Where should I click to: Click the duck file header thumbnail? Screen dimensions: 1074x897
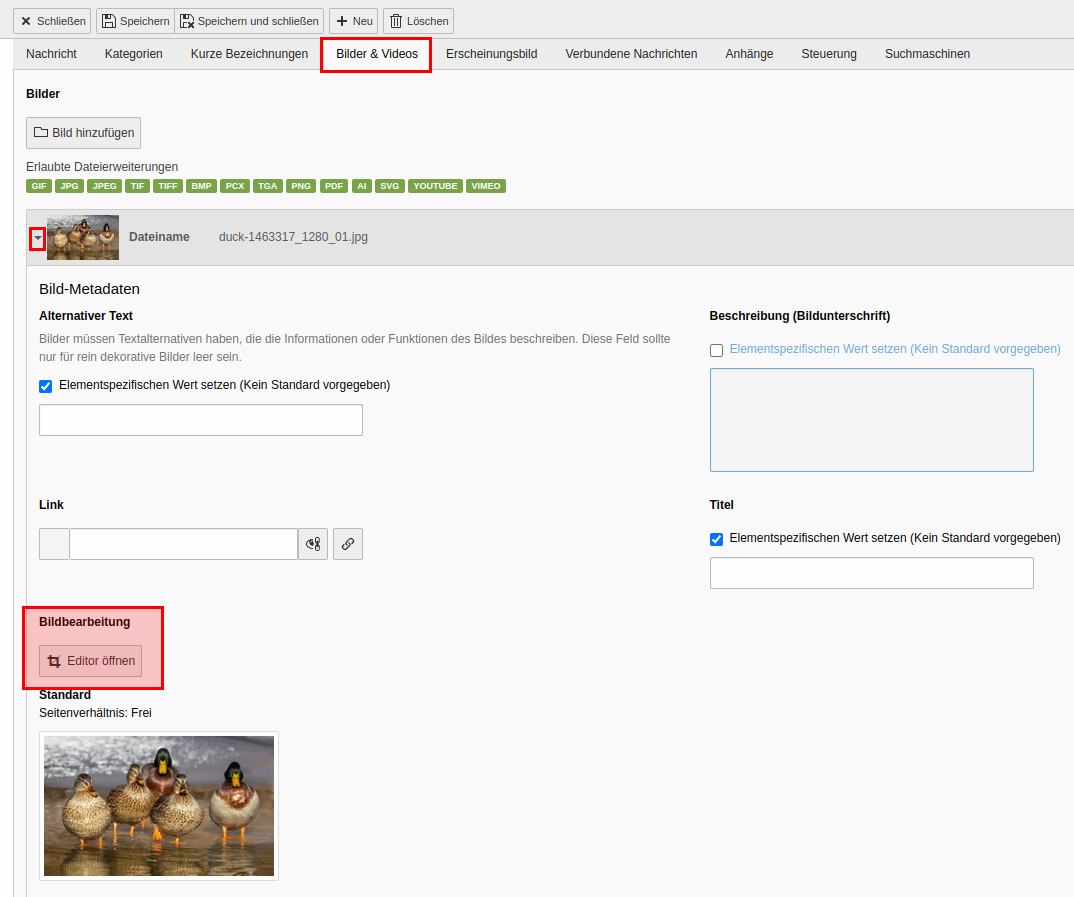[83, 237]
